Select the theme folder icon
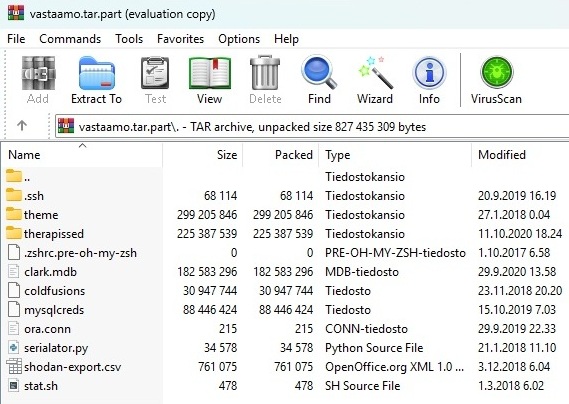Screen dimensions: 569x404 pyautogui.click(x=14, y=214)
